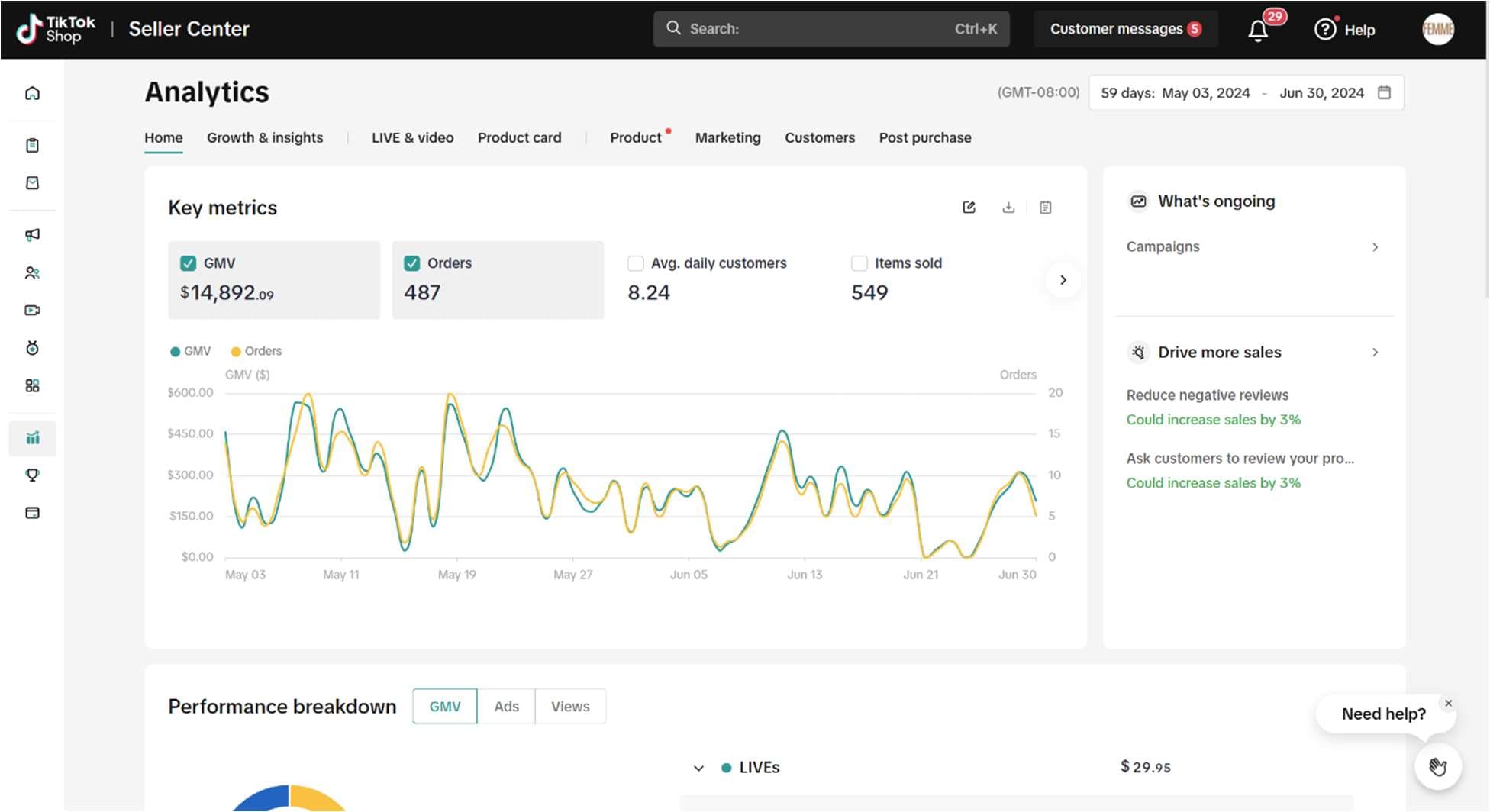
Task: Download the Key metrics data
Action: (1008, 208)
